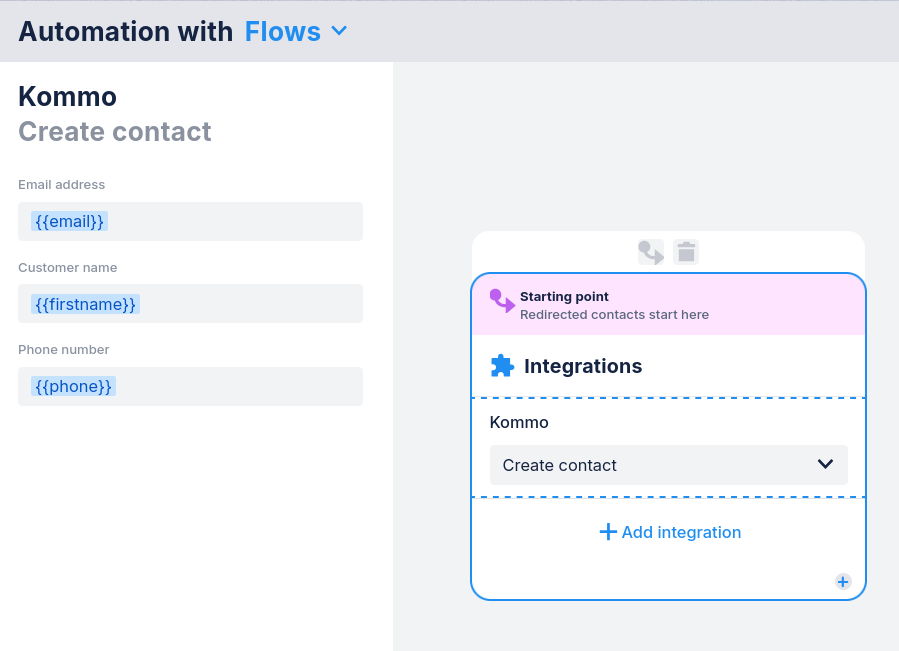
Task: Click the plus icon beside Add integration
Action: (608, 532)
